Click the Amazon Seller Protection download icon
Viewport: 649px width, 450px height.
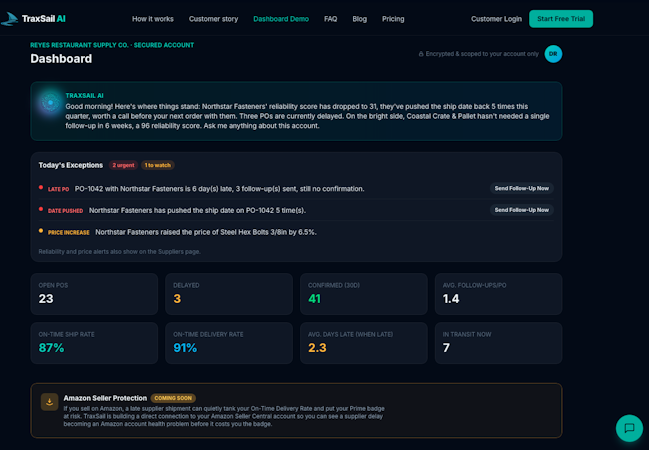tap(49, 402)
